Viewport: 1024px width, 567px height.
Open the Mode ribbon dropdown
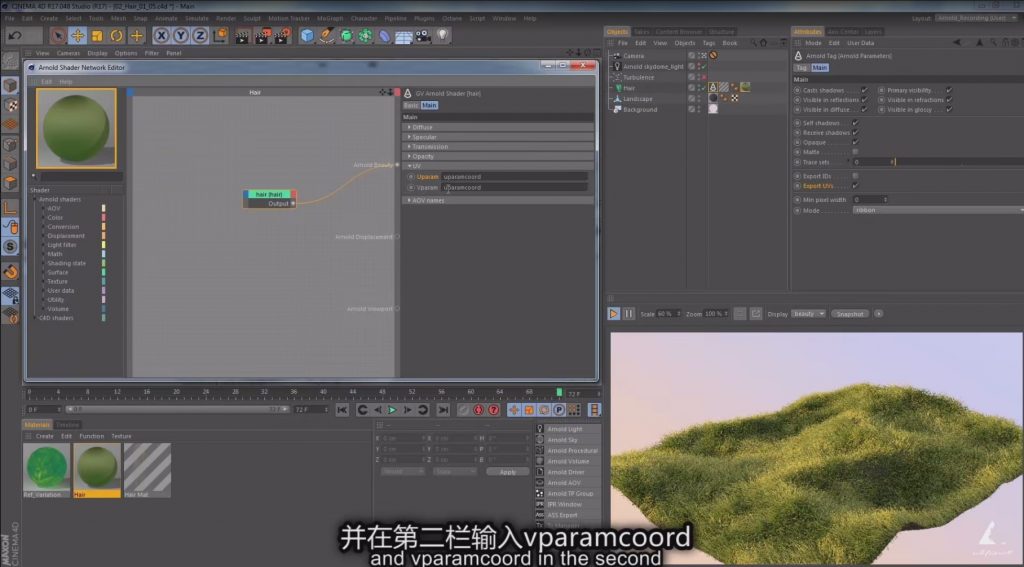point(938,210)
